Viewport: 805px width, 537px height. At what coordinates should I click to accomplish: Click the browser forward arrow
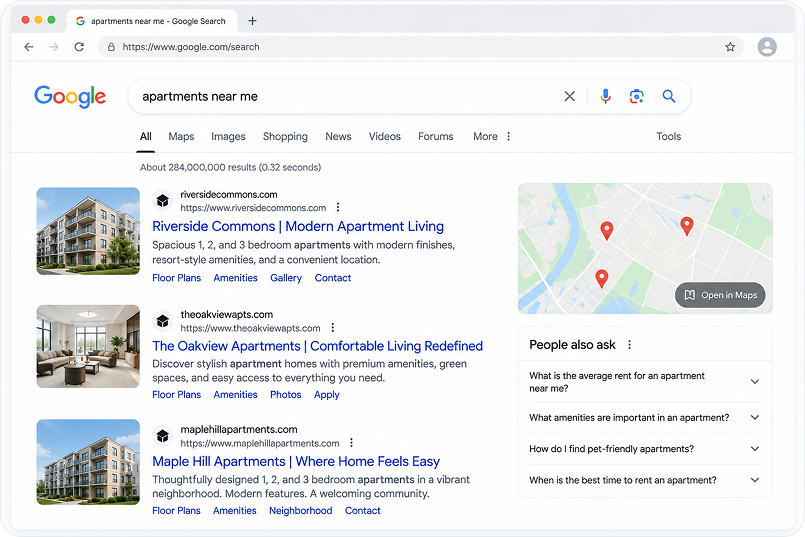click(54, 47)
